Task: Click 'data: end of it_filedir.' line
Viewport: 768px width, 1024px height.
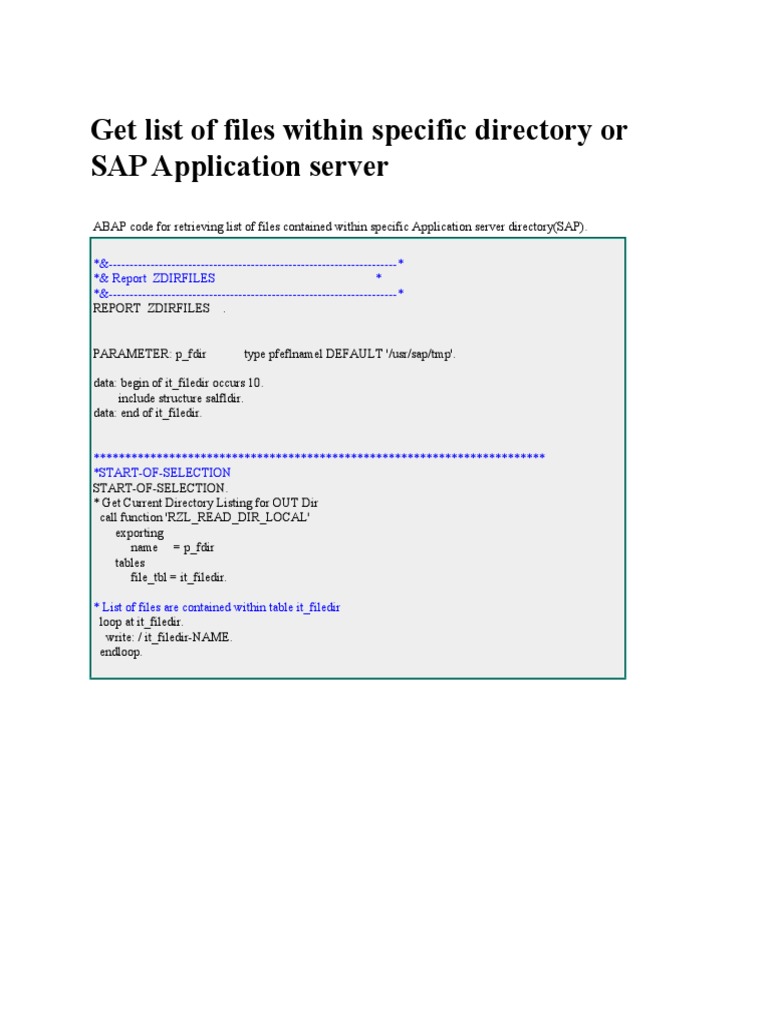Action: (x=148, y=413)
